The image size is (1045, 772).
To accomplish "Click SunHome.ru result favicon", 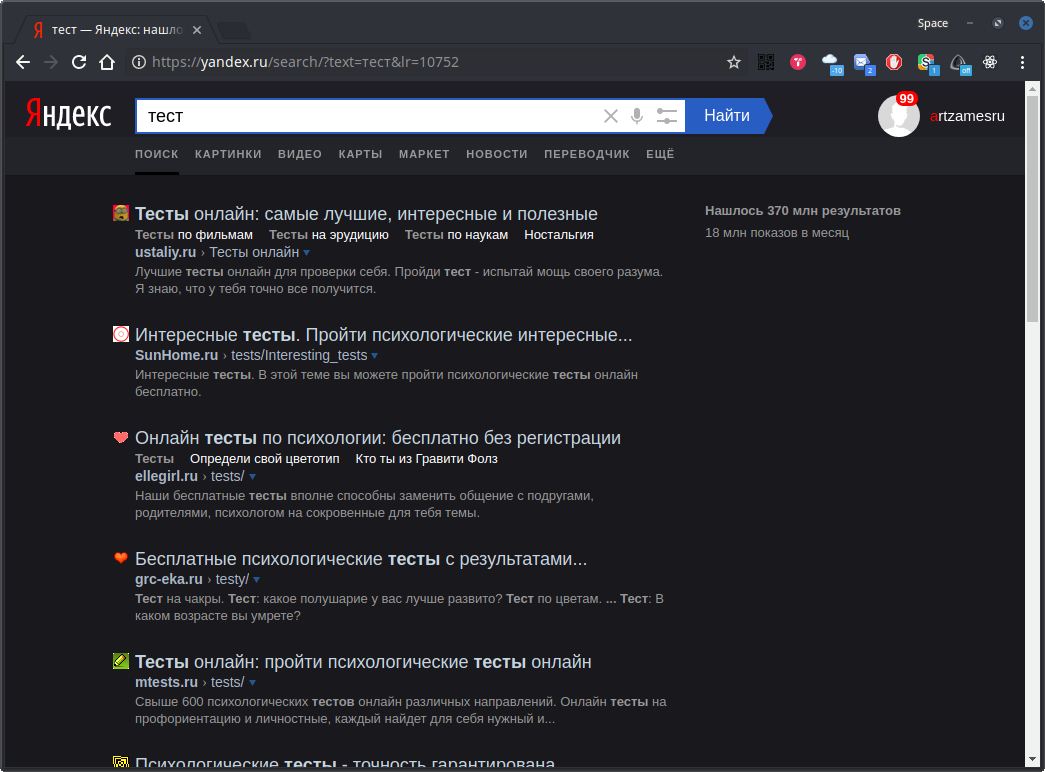I will pos(121,334).
